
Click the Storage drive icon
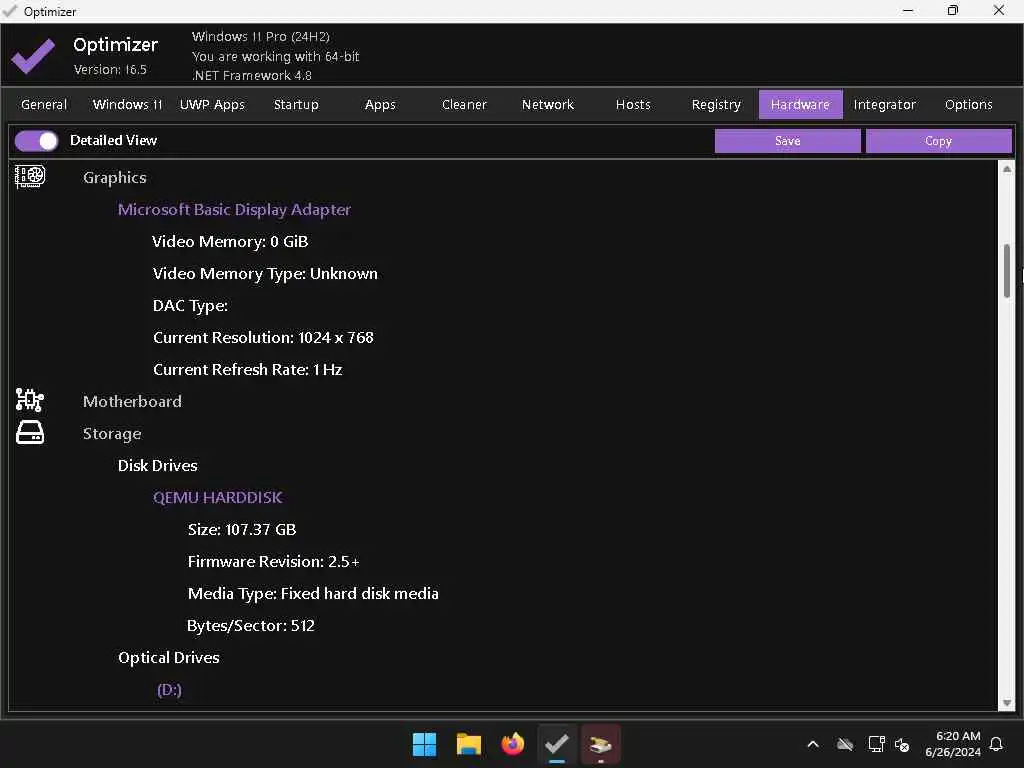(x=30, y=432)
